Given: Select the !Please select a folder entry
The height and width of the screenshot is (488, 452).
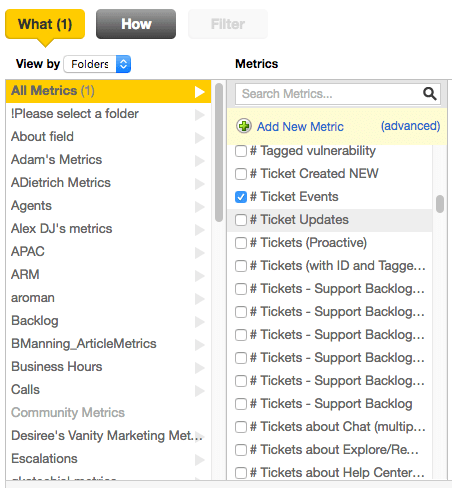Looking at the screenshot, I should tap(108, 114).
